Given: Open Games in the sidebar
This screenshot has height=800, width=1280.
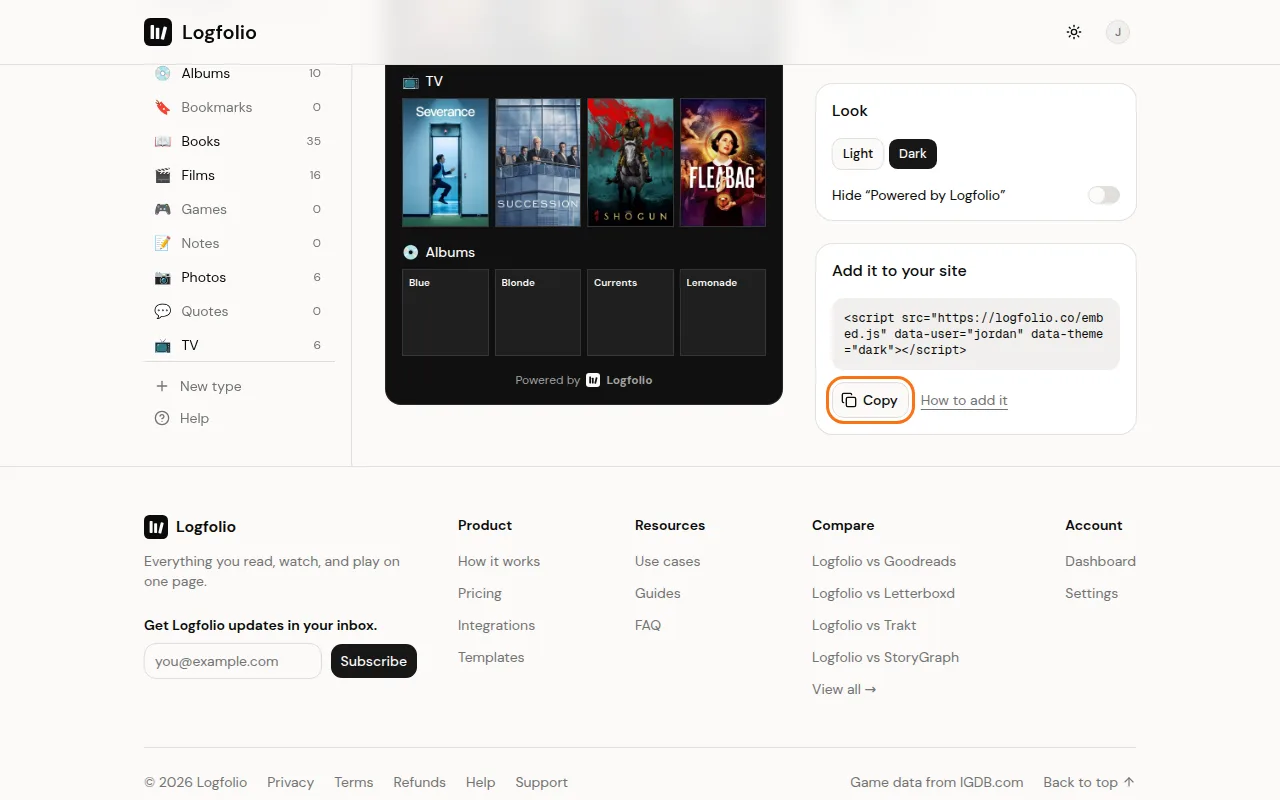Looking at the screenshot, I should [238, 209].
